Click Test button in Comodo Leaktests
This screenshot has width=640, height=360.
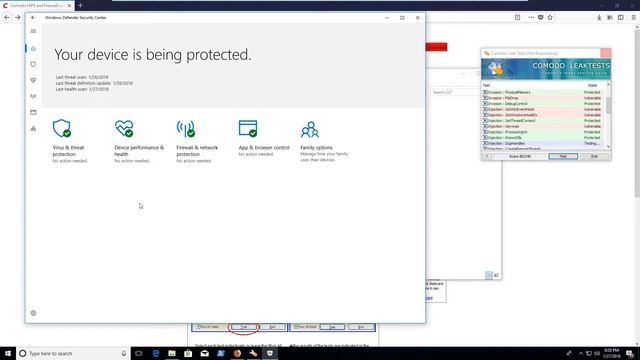pyautogui.click(x=563, y=156)
